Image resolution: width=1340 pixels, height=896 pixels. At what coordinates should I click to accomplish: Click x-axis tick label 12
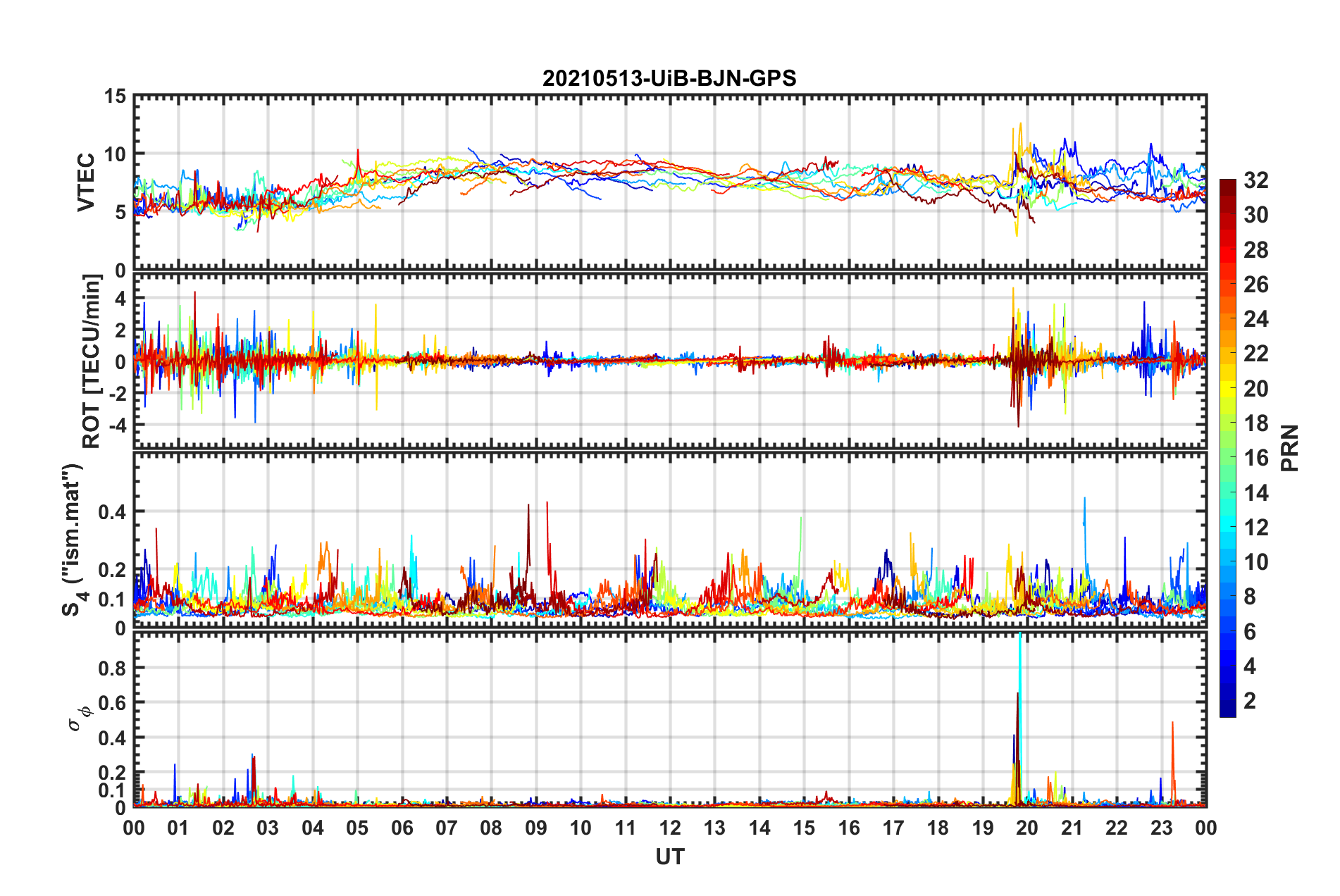point(670,828)
